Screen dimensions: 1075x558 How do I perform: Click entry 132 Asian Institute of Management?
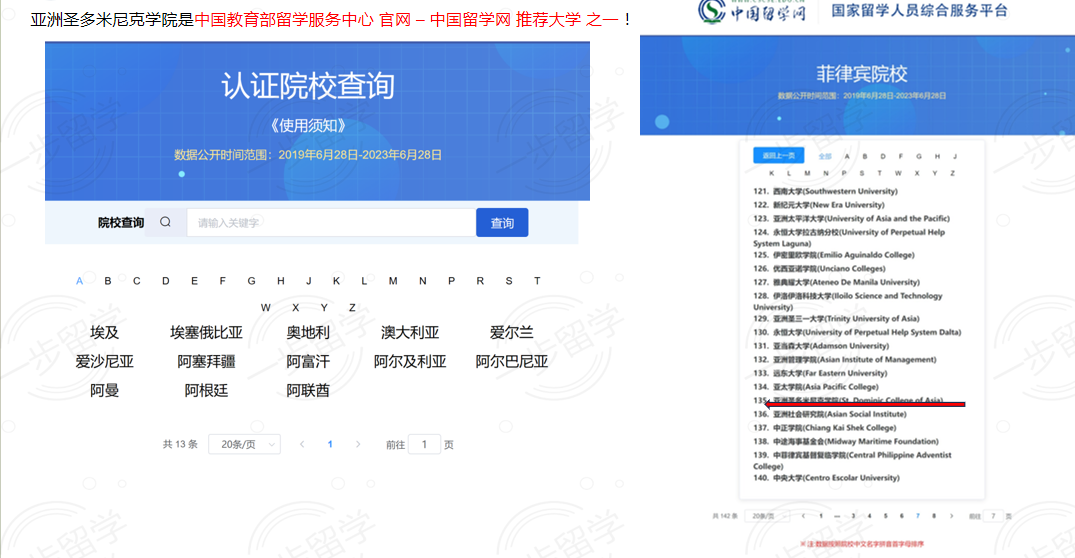click(x=845, y=360)
